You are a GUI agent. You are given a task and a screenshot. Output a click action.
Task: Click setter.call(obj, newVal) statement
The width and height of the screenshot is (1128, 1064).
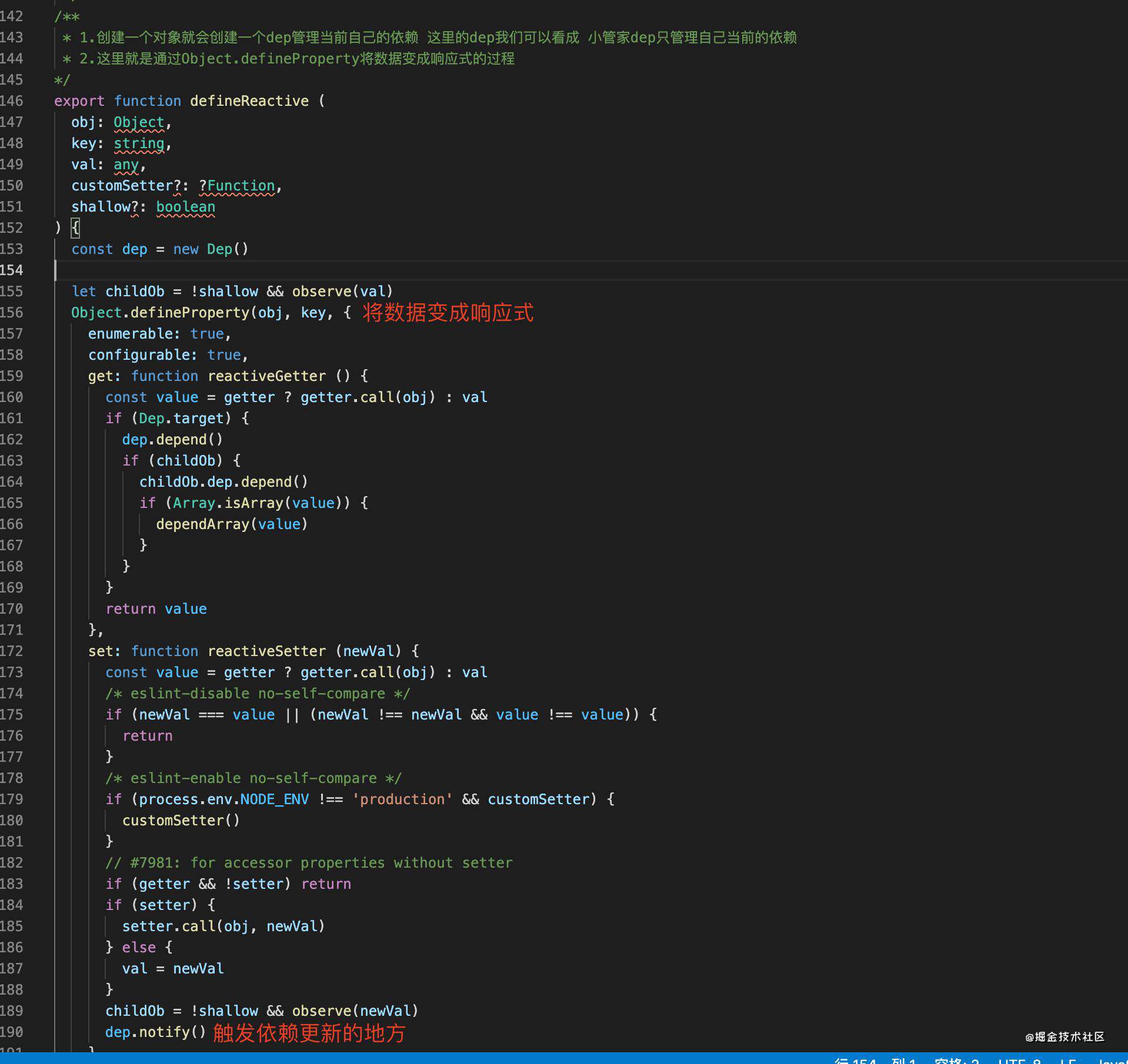(223, 926)
